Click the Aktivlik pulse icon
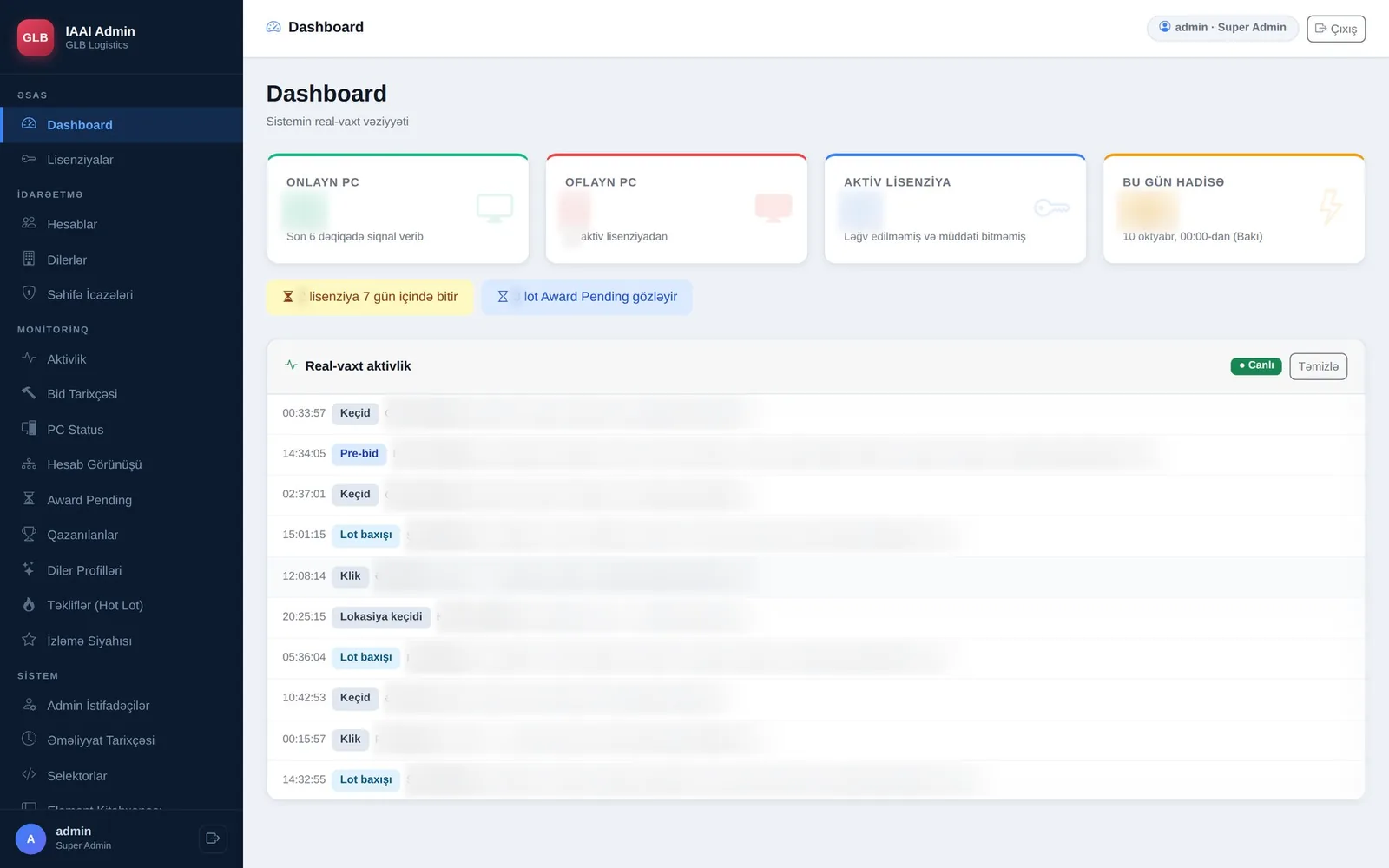The image size is (1389, 868). point(29,358)
